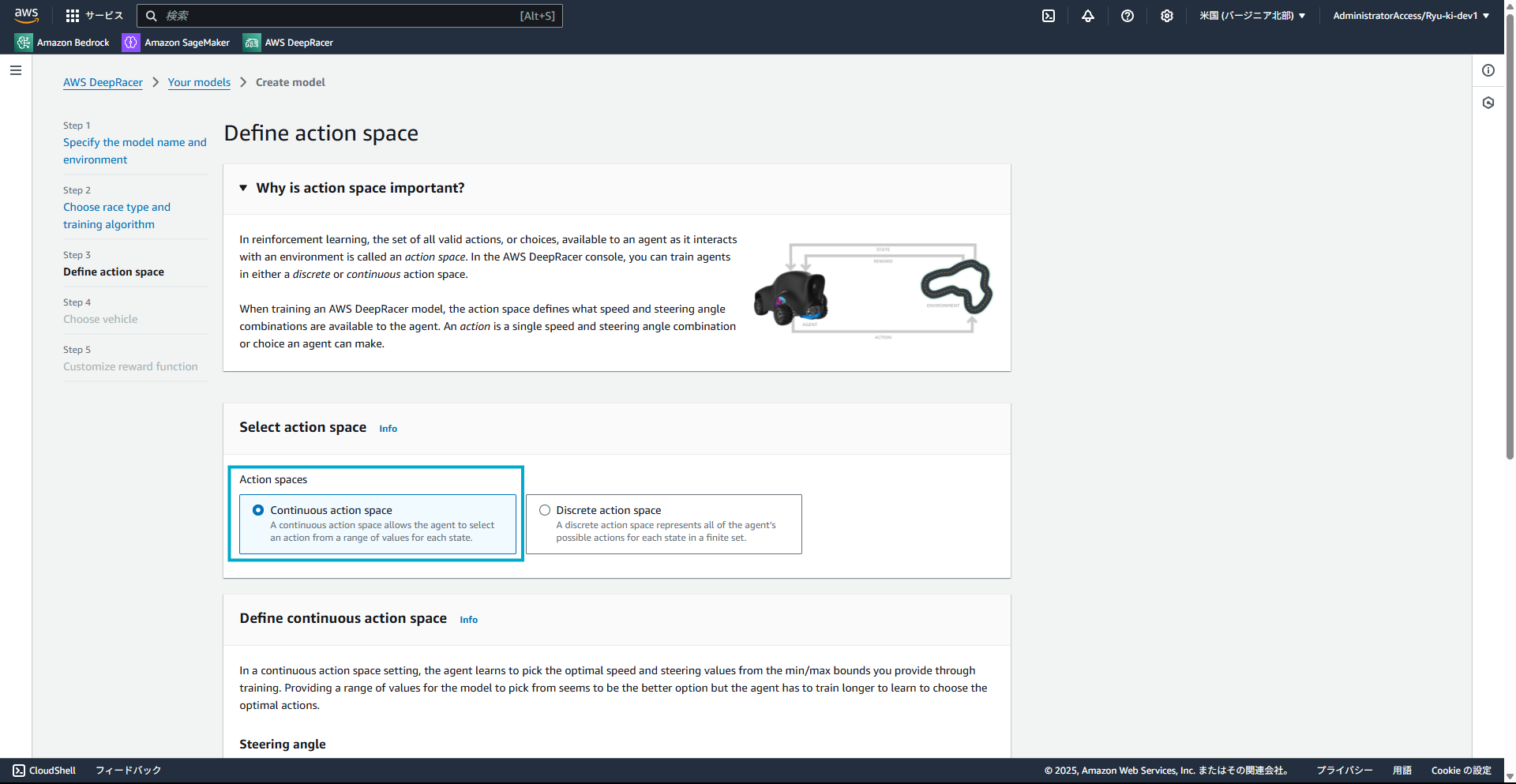Go to Step 1 Specify model name
Viewport: 1516px width, 784px height.
(135, 151)
